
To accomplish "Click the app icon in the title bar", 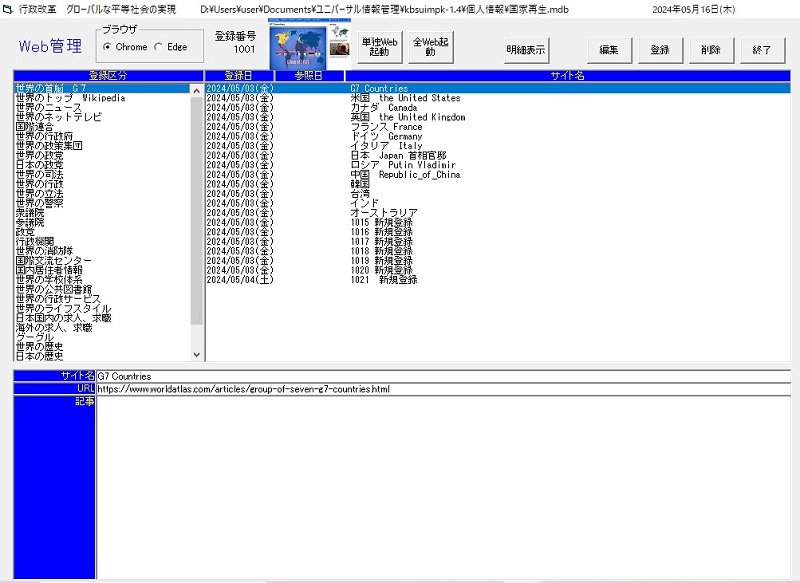I will click(8, 8).
